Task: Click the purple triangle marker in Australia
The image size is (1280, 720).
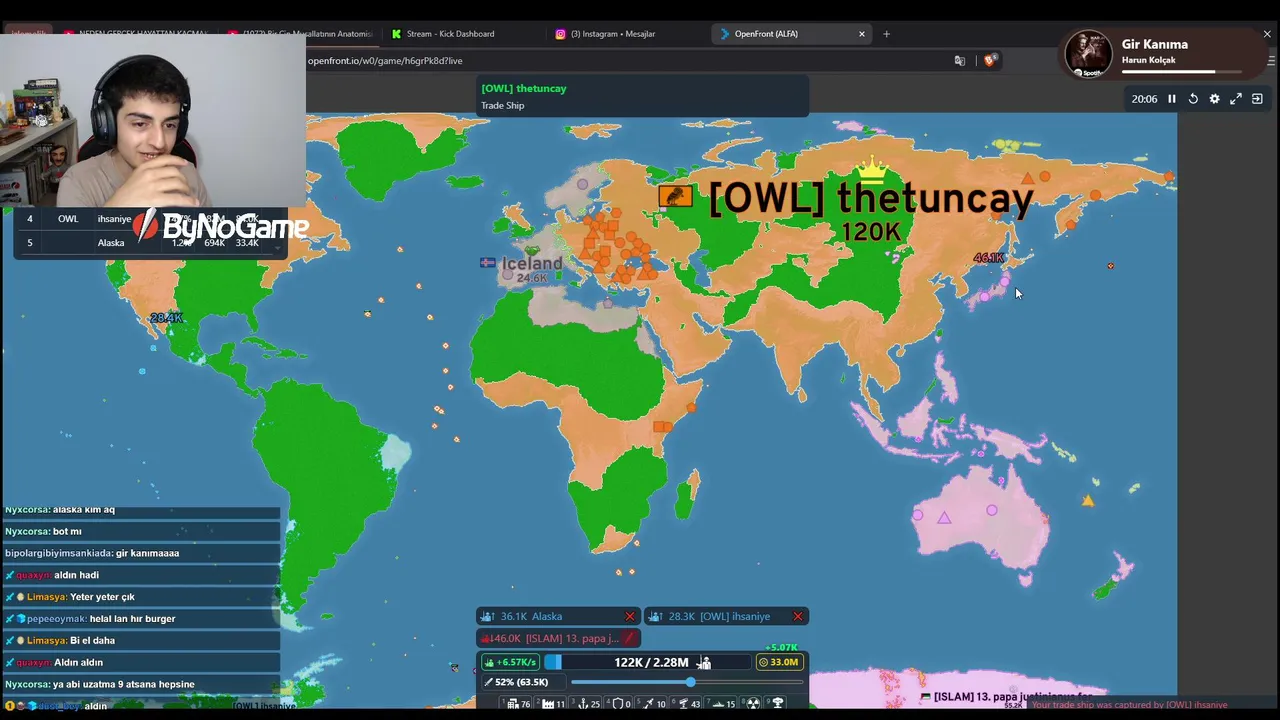Action: click(x=944, y=517)
